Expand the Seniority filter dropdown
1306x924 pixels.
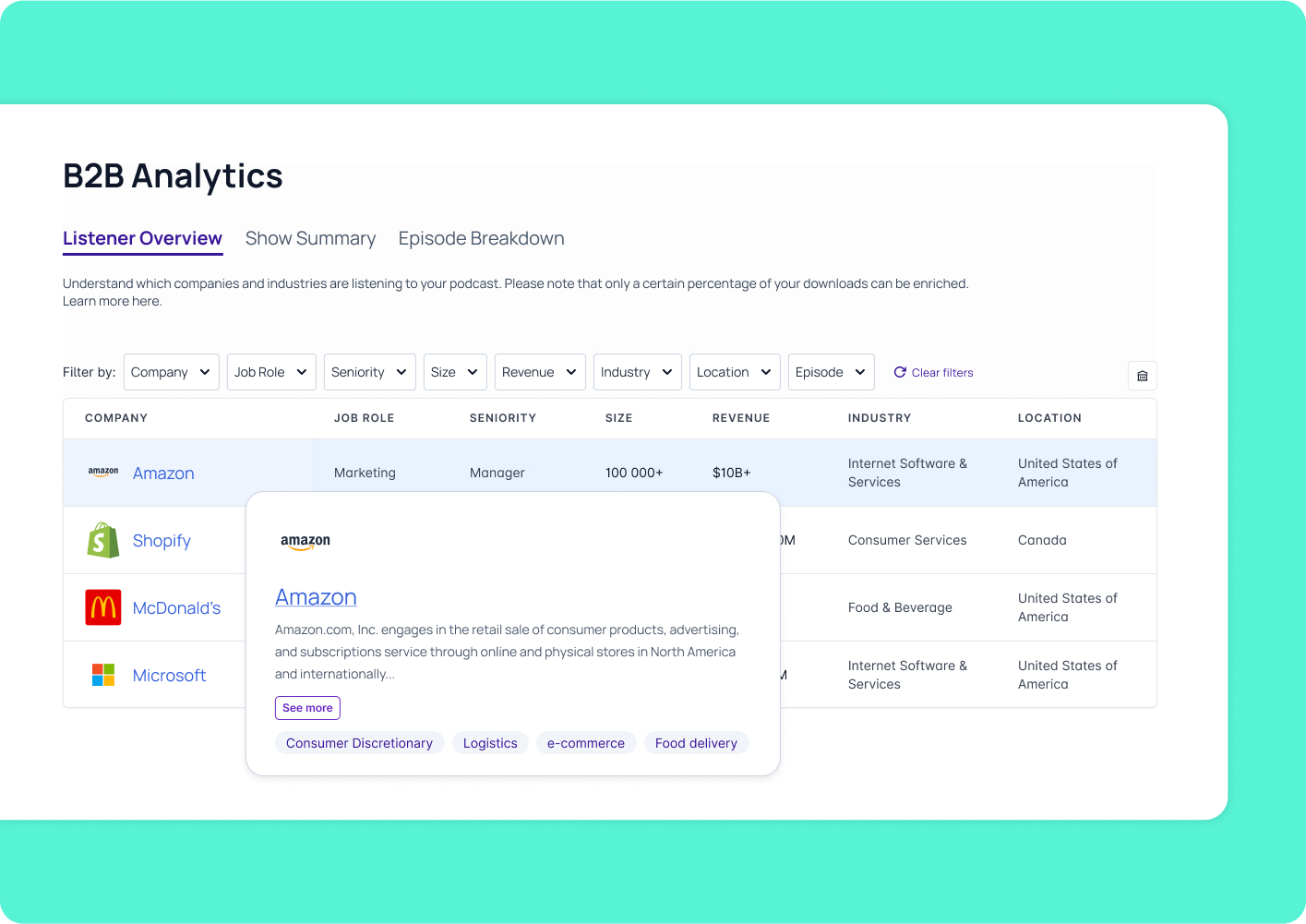tap(370, 372)
